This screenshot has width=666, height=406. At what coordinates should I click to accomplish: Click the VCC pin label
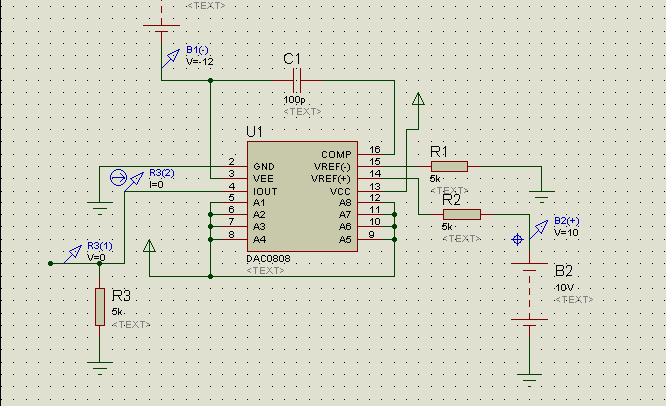point(340,192)
